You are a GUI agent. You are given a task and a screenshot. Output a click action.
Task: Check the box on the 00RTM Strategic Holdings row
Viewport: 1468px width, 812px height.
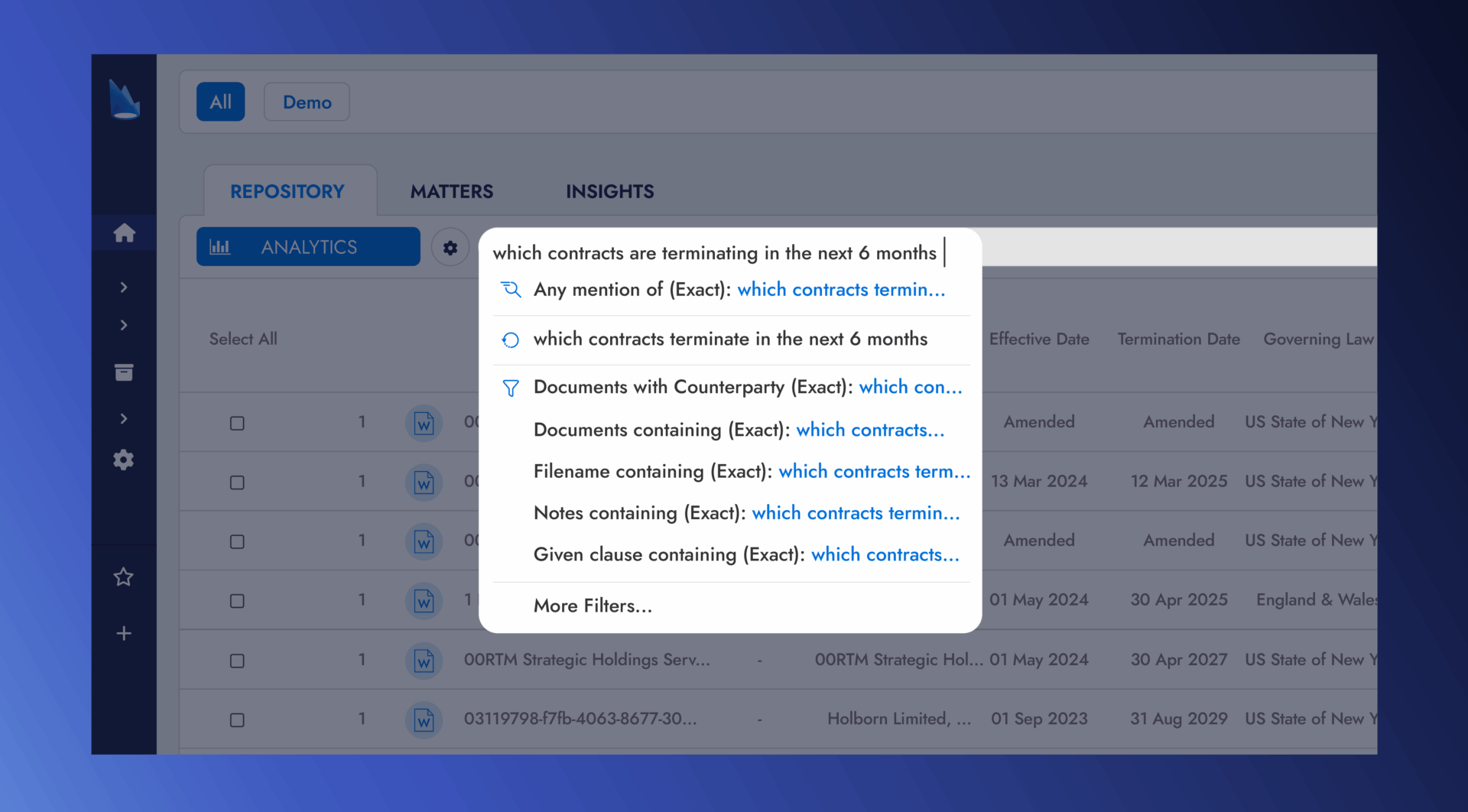coord(237,661)
